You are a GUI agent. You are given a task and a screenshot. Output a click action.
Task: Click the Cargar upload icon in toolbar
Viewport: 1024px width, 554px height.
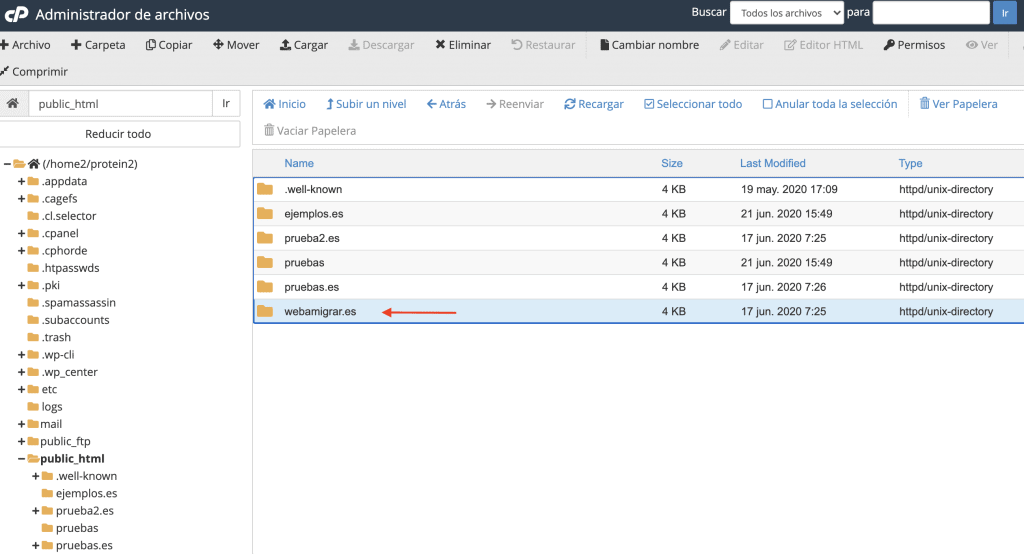pyautogui.click(x=286, y=45)
